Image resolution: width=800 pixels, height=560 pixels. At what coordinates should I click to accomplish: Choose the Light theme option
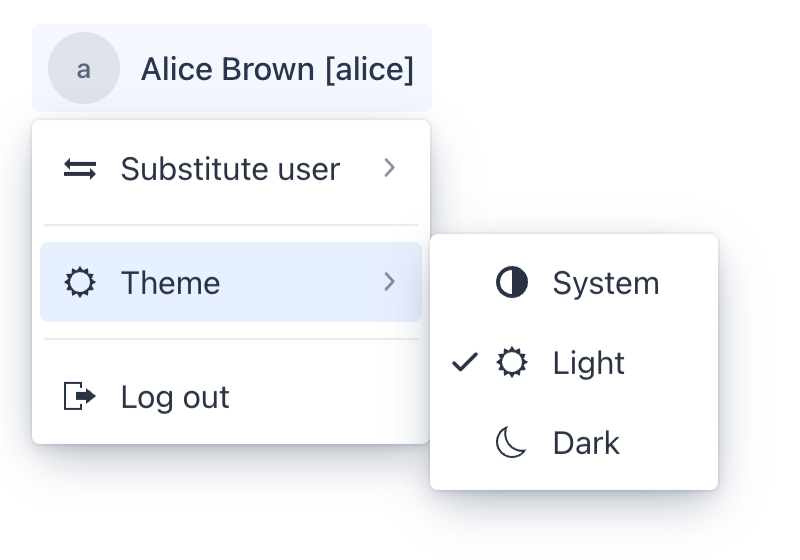[x=588, y=363]
